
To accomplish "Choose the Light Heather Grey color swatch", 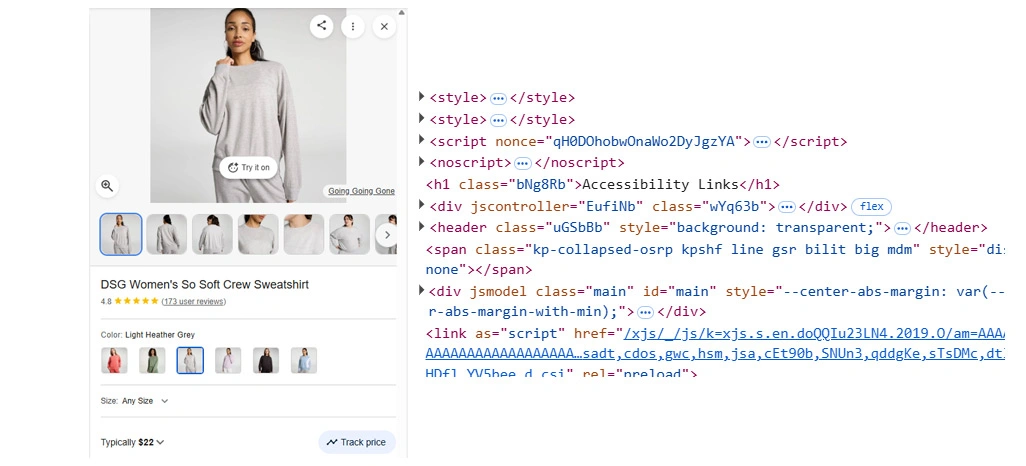I will (x=190, y=360).
